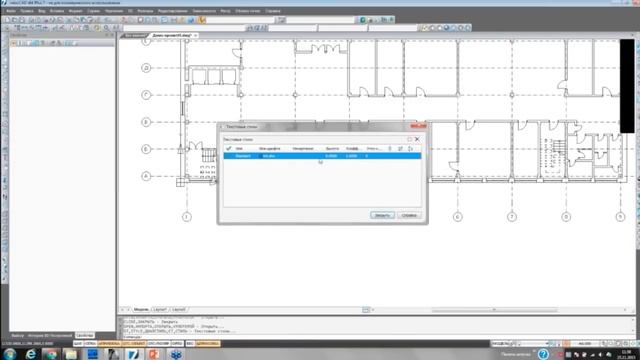Click the magnifier zoom icon in second toolbar
The height and width of the screenshot is (360, 640).
pos(107,28)
